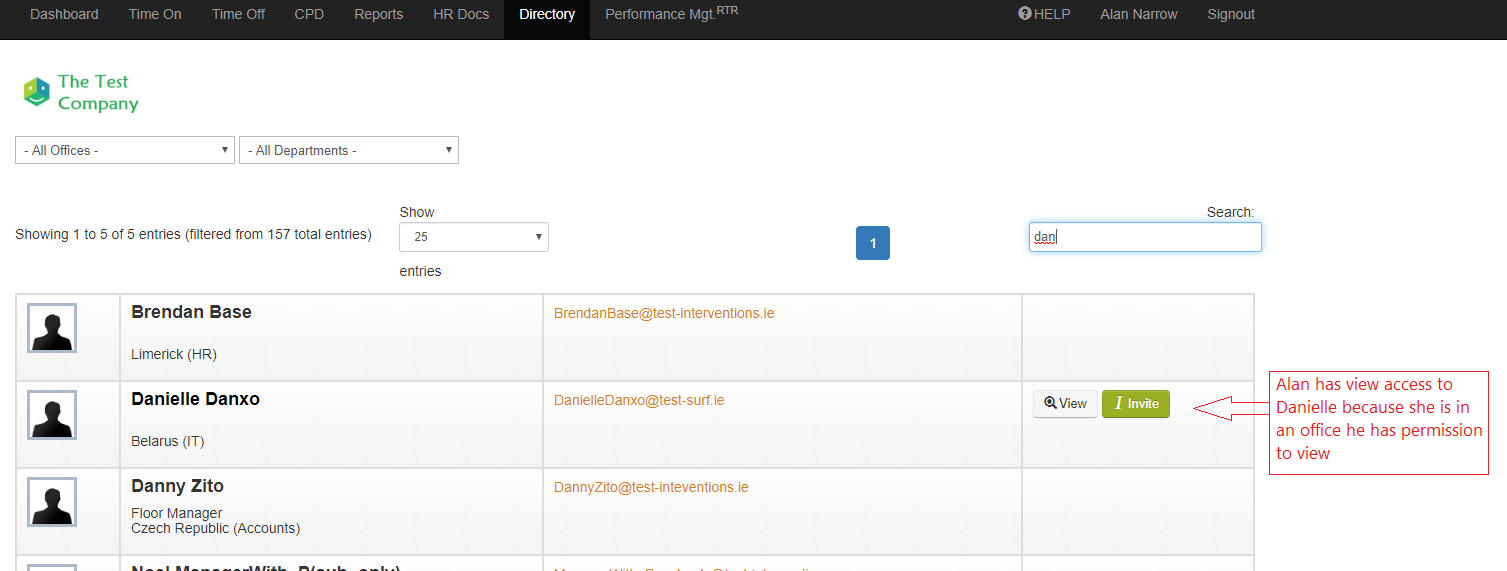Open the CPD section

coord(309,15)
